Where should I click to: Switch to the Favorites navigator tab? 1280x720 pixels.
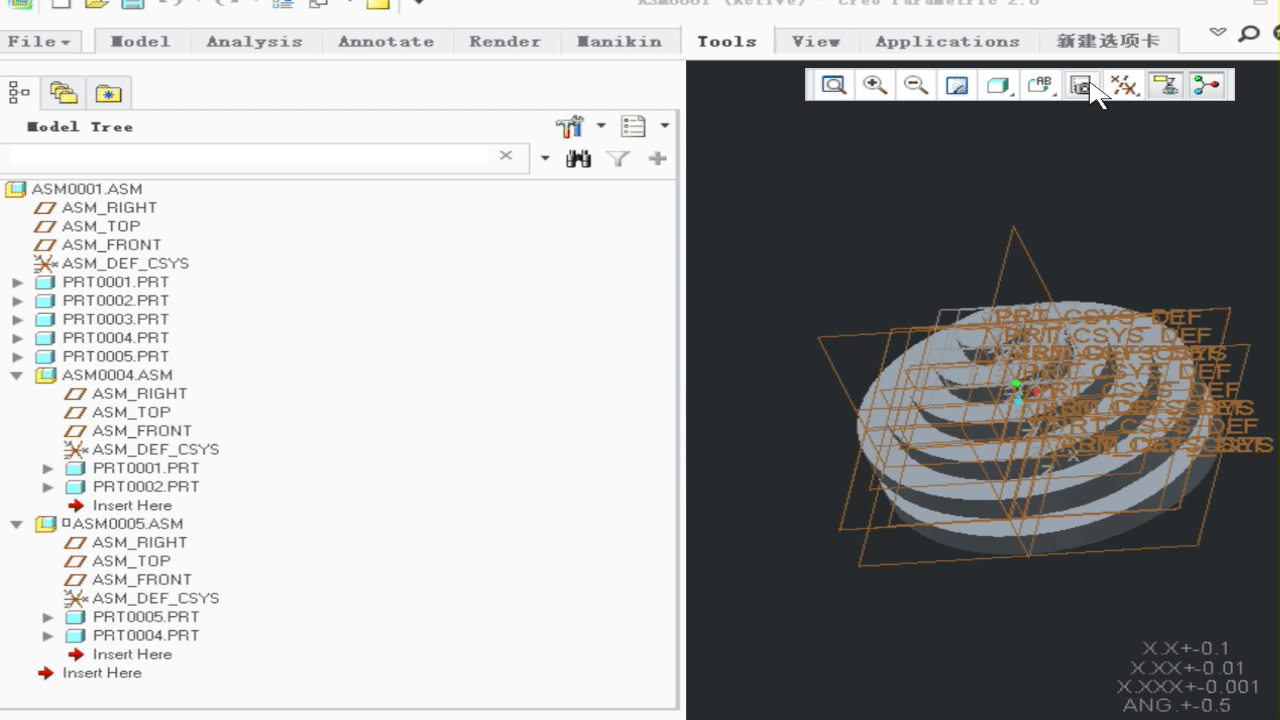pos(108,93)
